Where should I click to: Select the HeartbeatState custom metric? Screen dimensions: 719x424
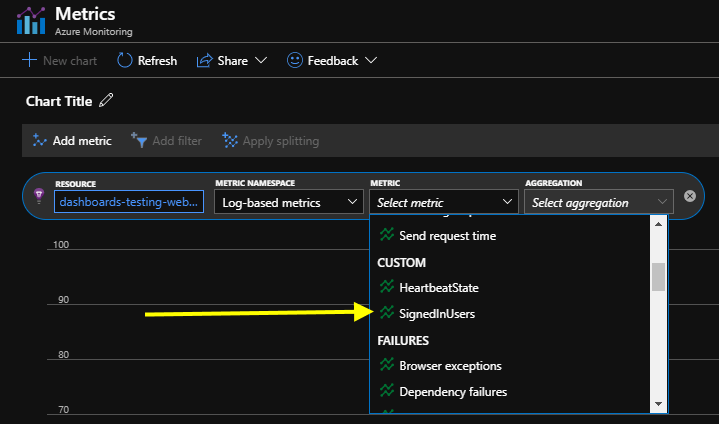(439, 288)
